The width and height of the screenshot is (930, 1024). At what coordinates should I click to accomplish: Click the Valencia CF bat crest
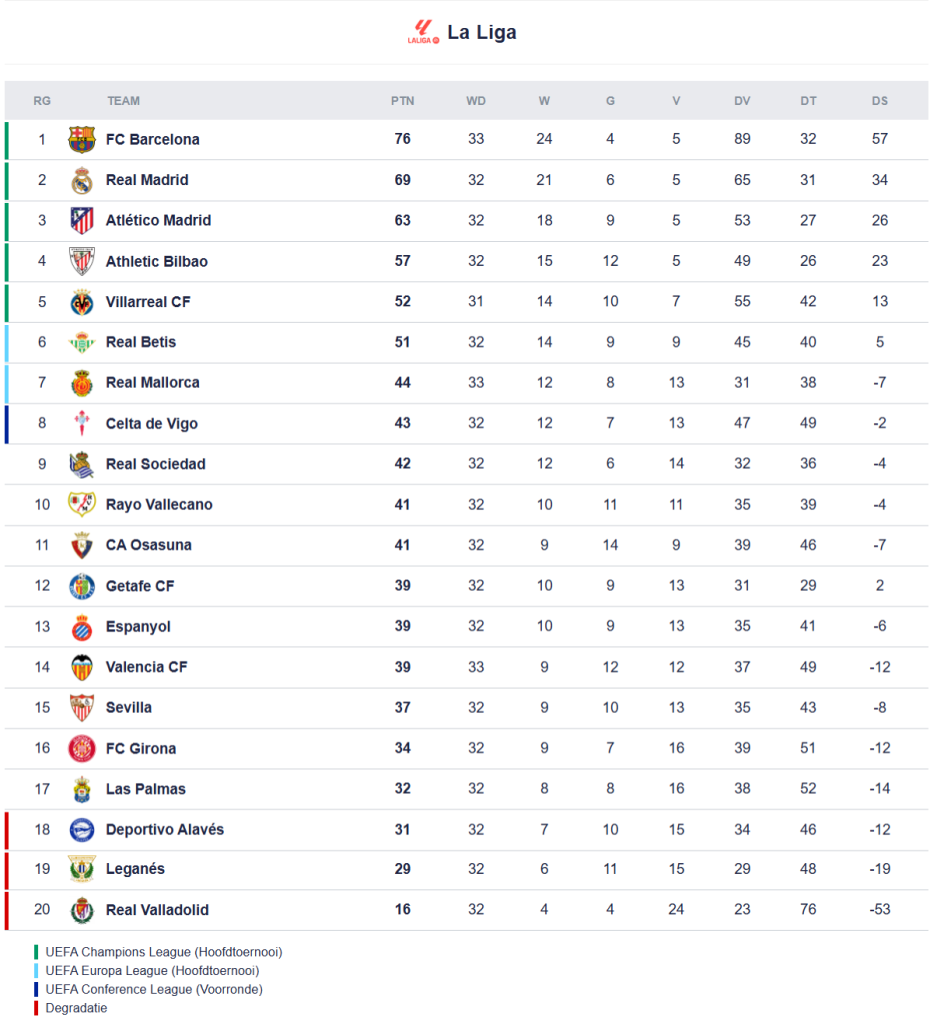point(82,667)
